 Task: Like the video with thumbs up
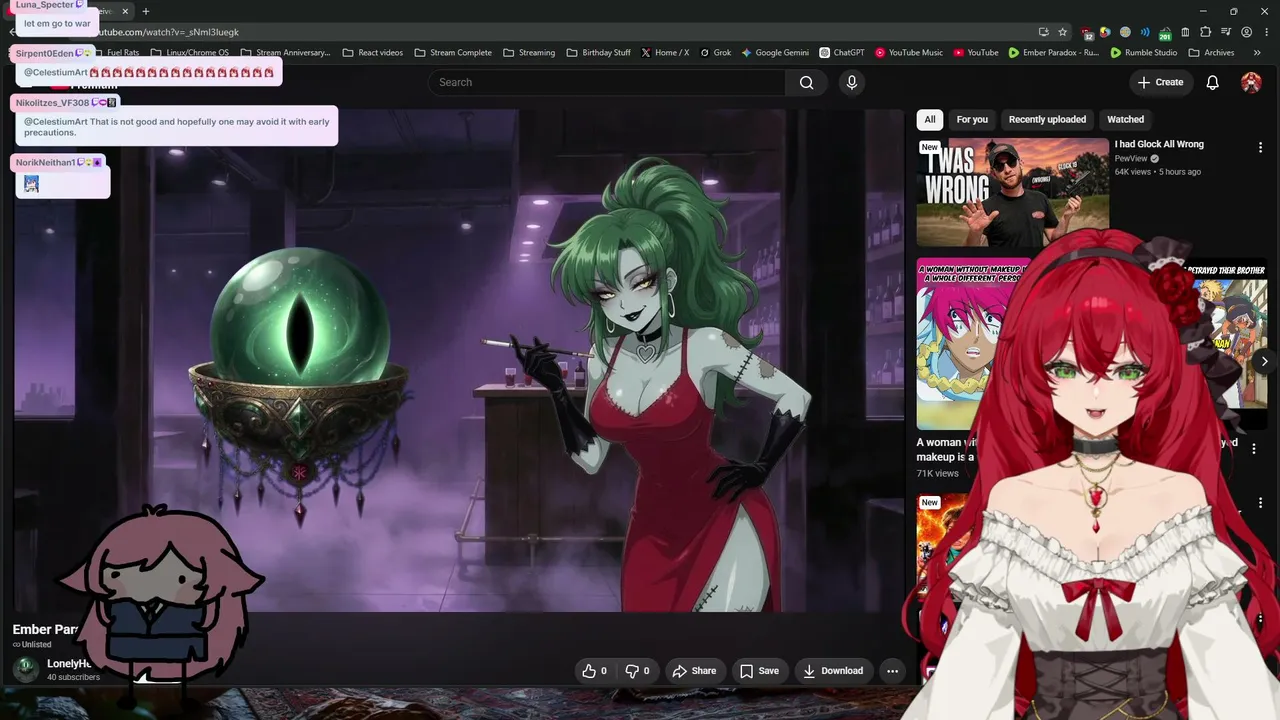595,671
